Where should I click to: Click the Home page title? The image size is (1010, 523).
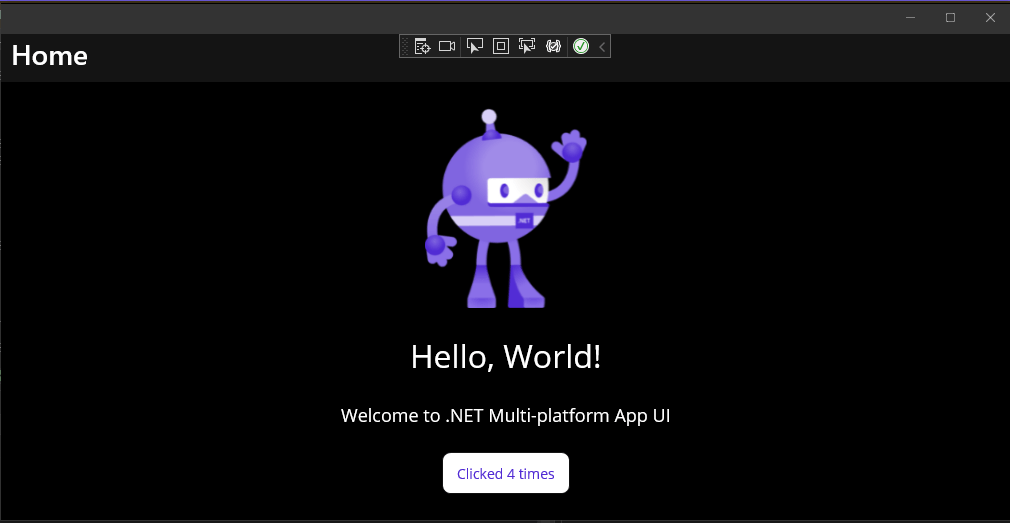coord(50,56)
